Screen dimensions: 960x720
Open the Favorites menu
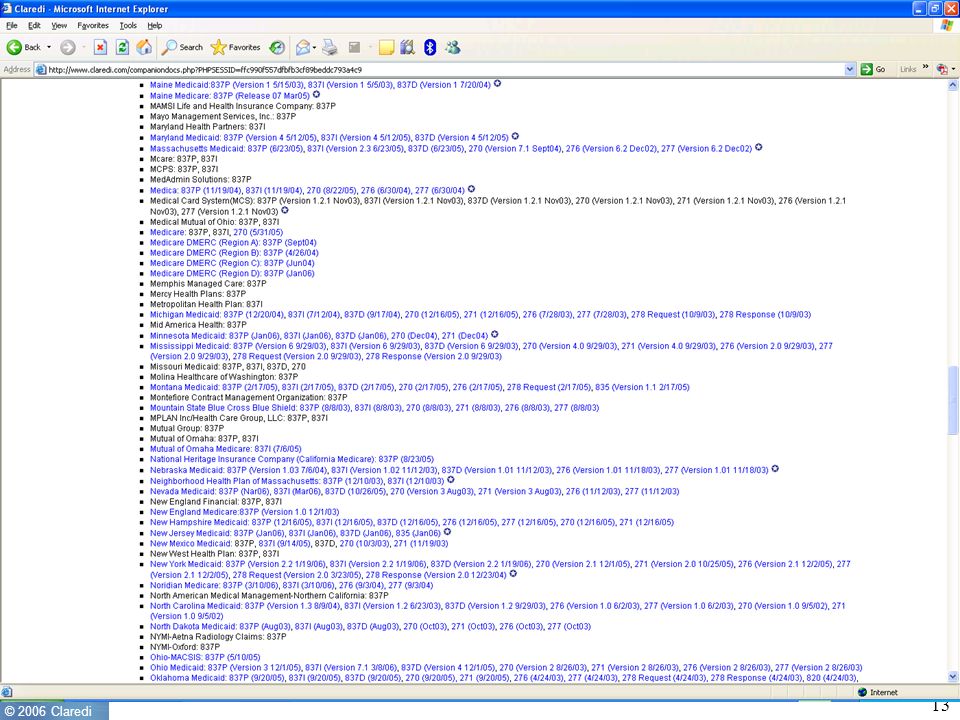[92, 26]
